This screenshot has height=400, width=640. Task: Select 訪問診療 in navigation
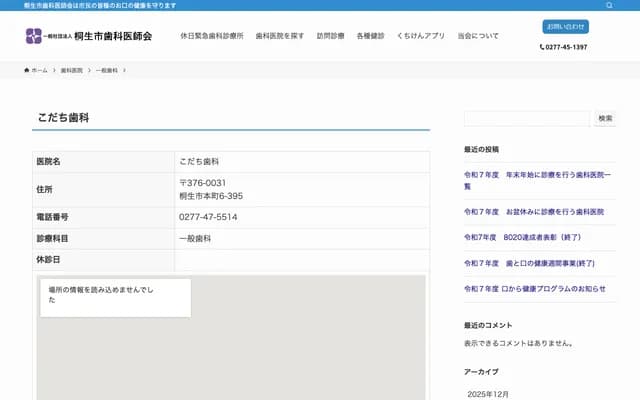tap(330, 36)
